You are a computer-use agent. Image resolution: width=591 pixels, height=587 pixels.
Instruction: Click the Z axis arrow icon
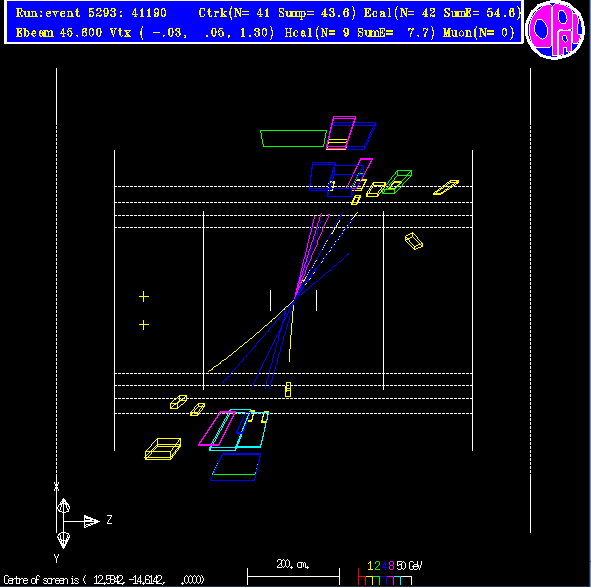coord(91,521)
